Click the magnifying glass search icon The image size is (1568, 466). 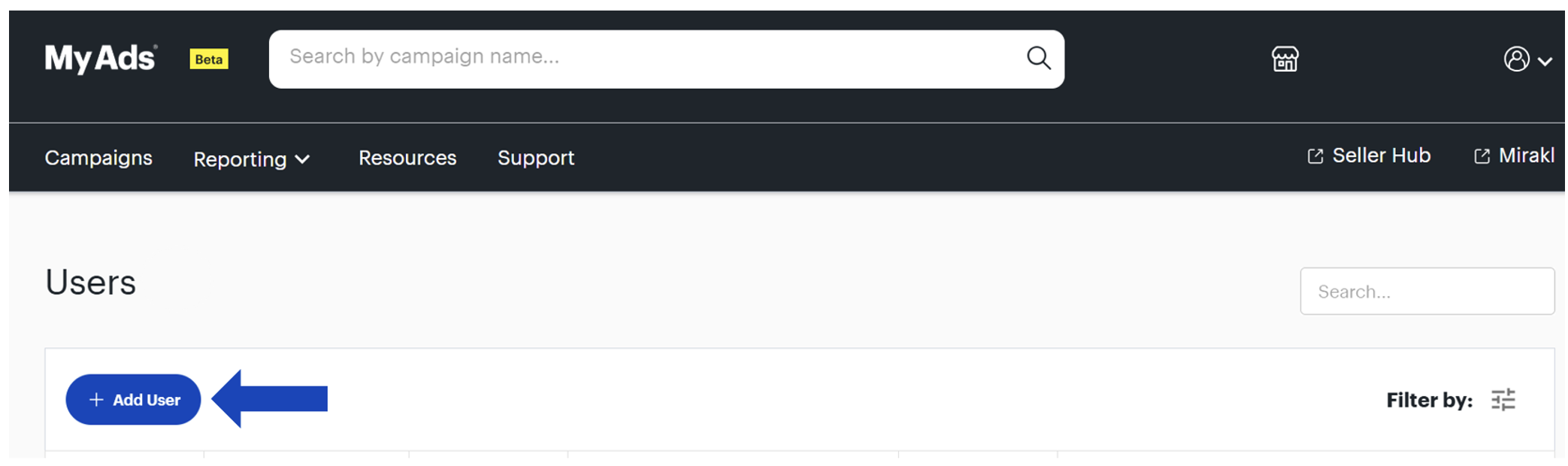point(1038,58)
